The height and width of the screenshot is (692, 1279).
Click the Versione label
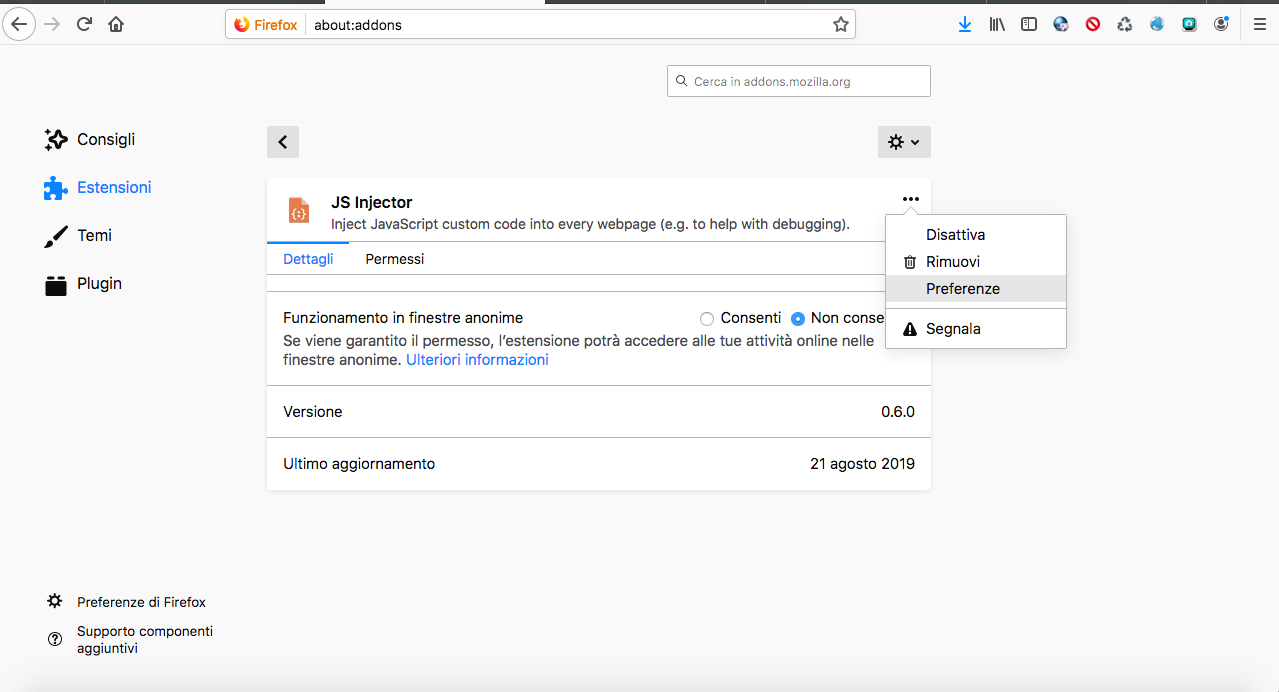coord(312,412)
